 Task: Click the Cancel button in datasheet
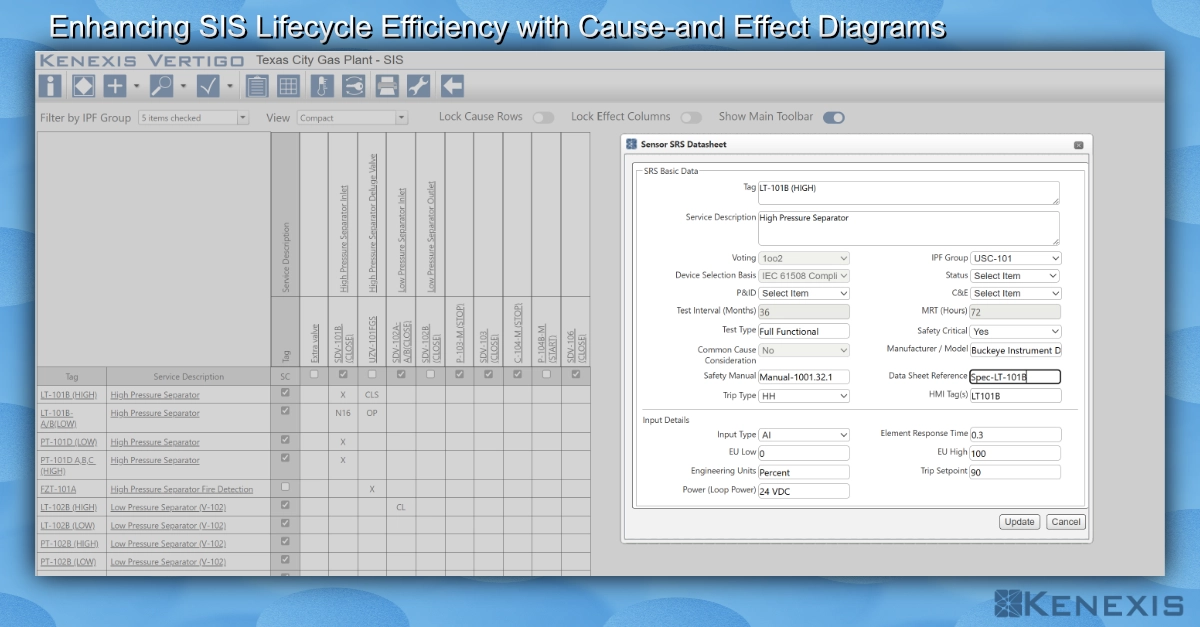(1066, 522)
